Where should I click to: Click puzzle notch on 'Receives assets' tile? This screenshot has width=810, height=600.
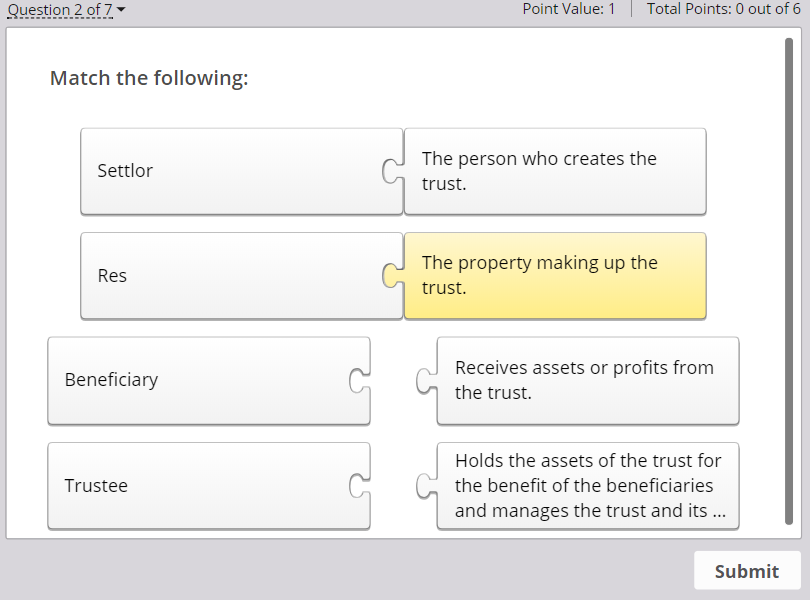click(x=426, y=380)
